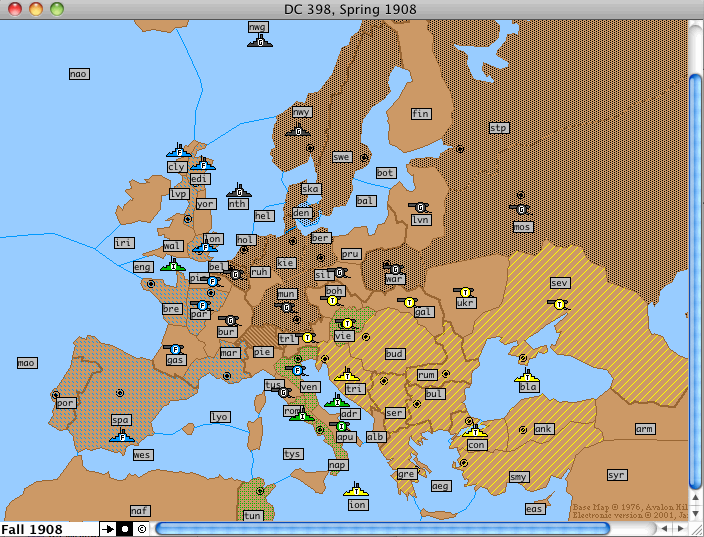Click the syr province label

pos(616,475)
